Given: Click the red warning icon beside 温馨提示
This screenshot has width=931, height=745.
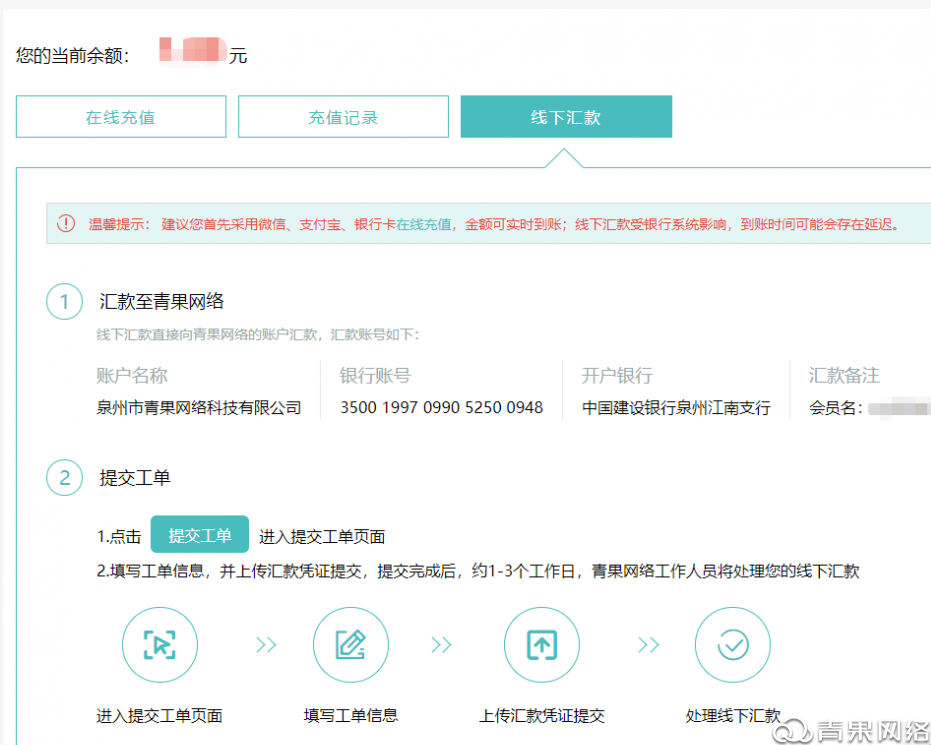Looking at the screenshot, I should (66, 224).
